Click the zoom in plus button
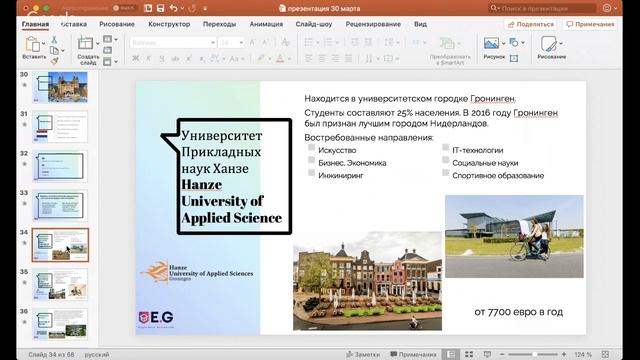 564,354
